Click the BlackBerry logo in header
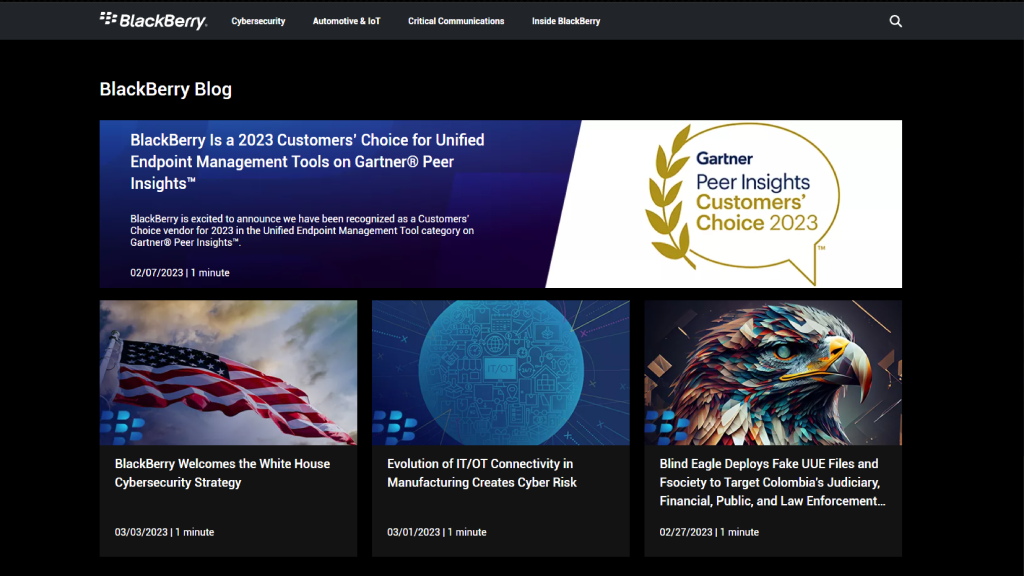The height and width of the screenshot is (576, 1024). [x=153, y=20]
